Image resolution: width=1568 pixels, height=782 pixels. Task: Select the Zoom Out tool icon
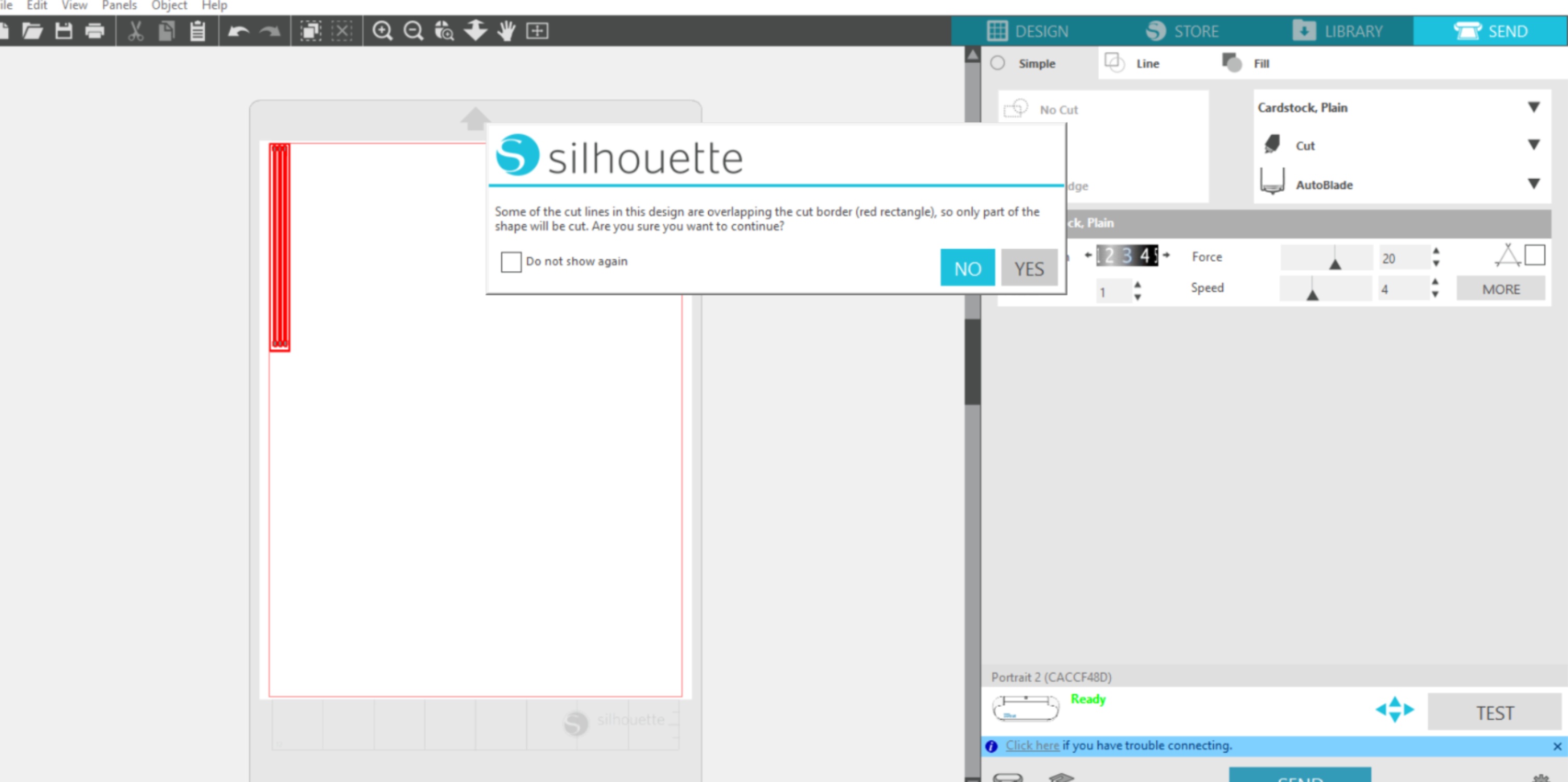click(x=413, y=31)
